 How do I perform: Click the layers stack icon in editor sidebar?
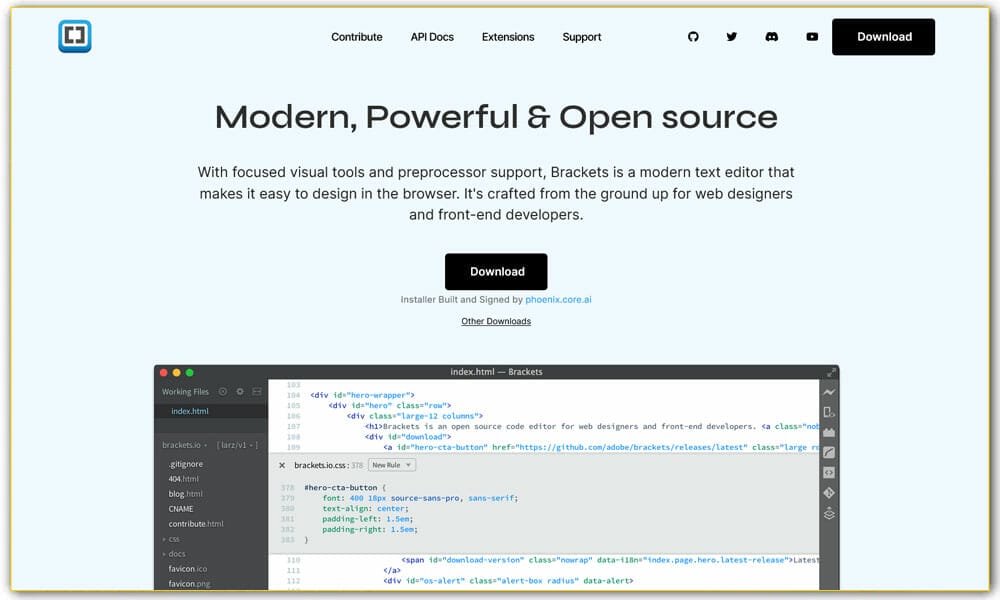click(x=829, y=514)
